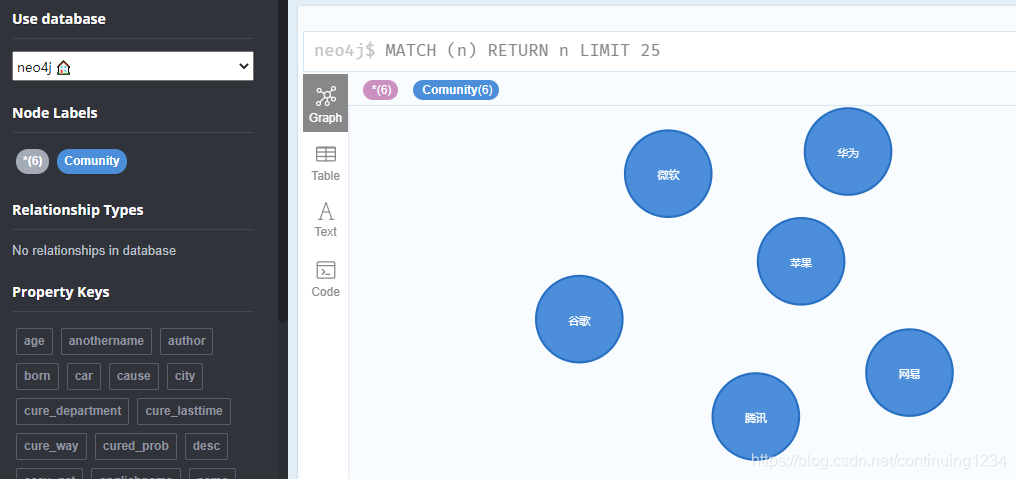This screenshot has width=1016, height=479.
Task: Click the desc property key
Action: (207, 447)
